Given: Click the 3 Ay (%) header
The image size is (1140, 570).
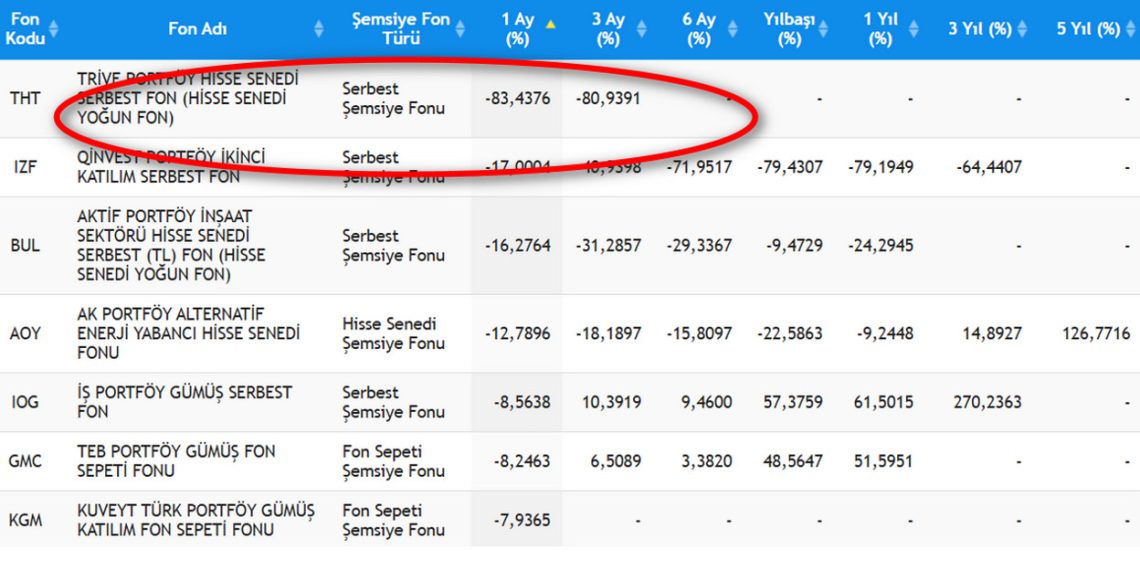Looking at the screenshot, I should pyautogui.click(x=608, y=29).
